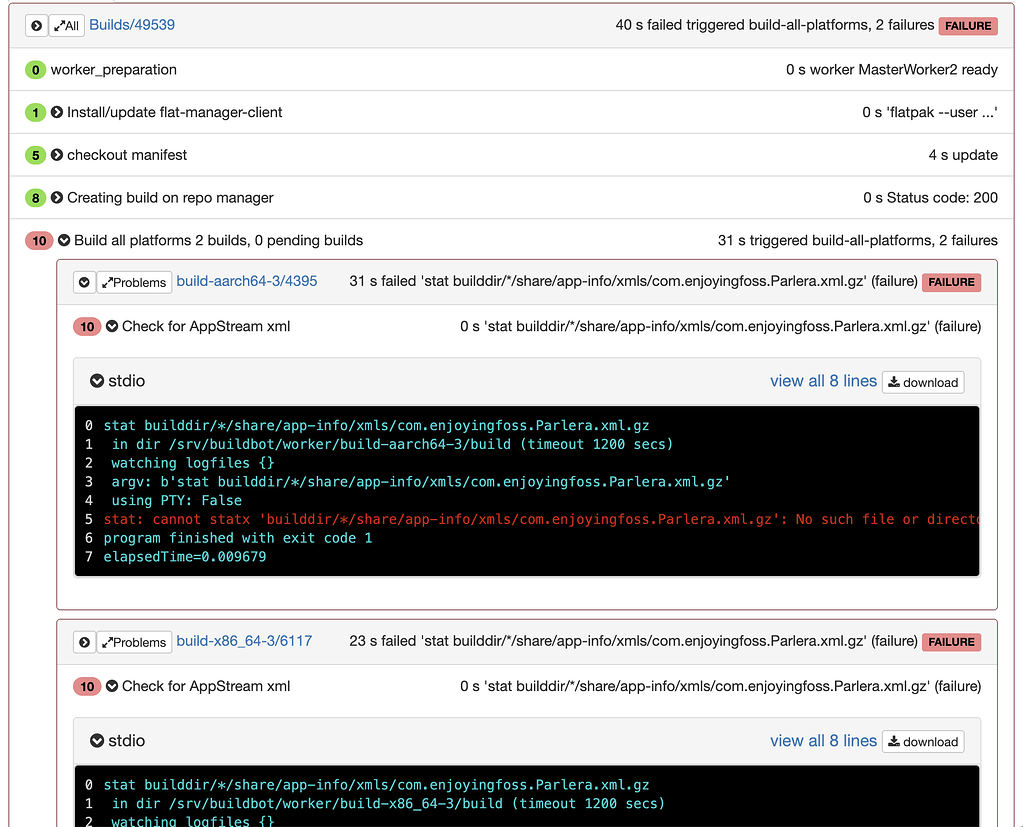The width and height of the screenshot is (1023, 827).
Task: Click the Problems button on build-x86_64-3
Action: tap(133, 642)
